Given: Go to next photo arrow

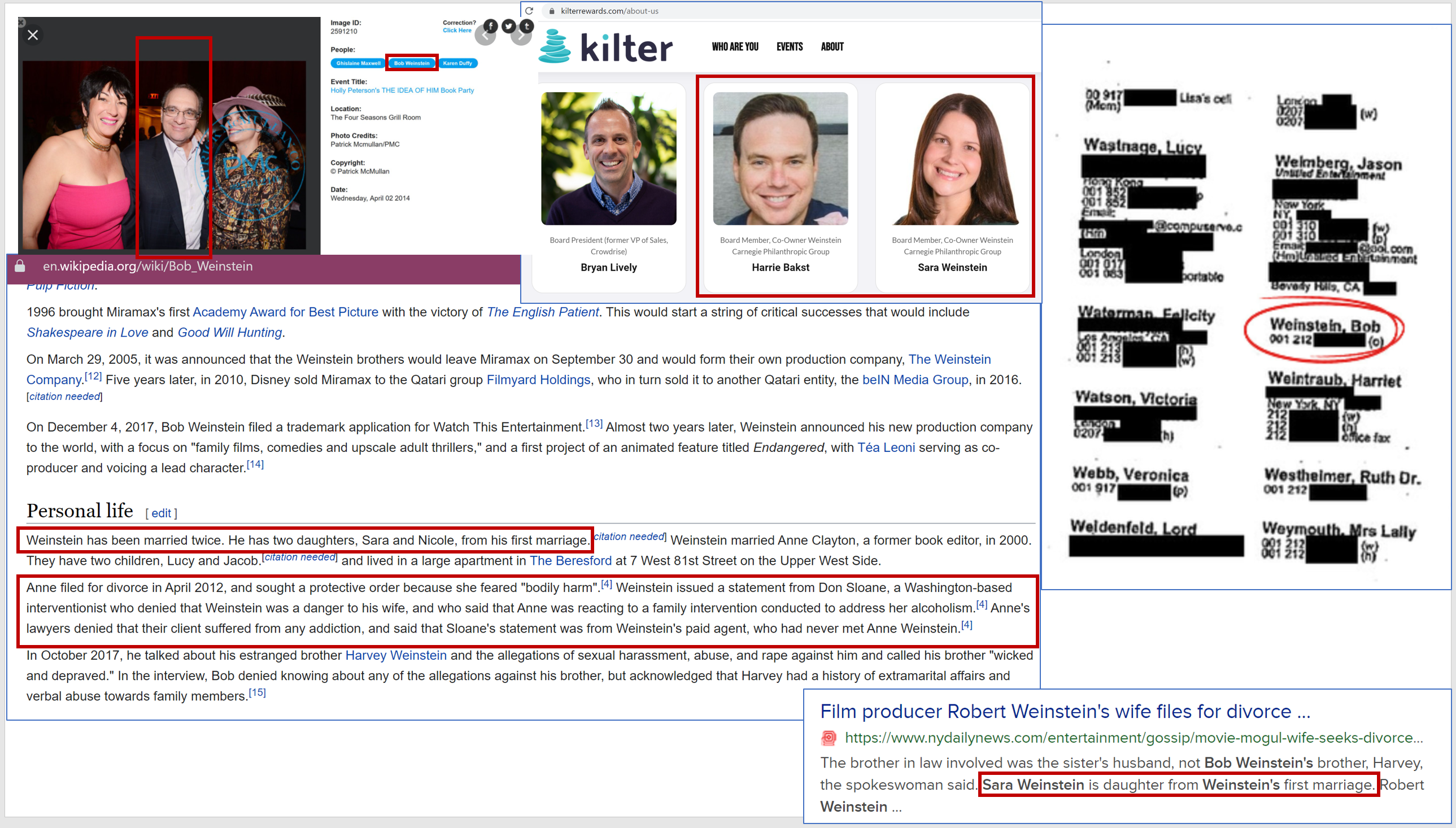Looking at the screenshot, I should (521, 35).
